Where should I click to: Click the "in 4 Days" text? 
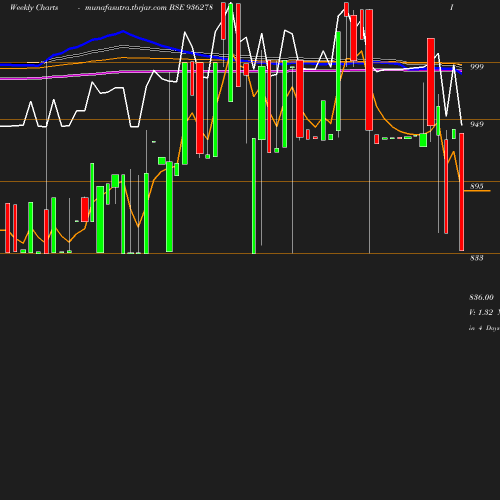(484, 328)
